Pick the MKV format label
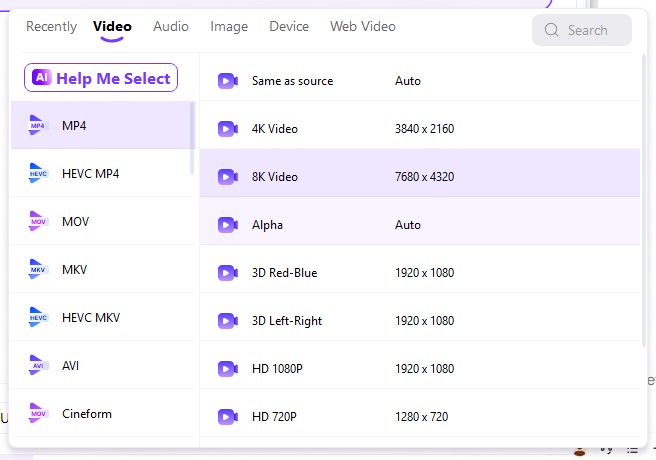 tap(74, 270)
